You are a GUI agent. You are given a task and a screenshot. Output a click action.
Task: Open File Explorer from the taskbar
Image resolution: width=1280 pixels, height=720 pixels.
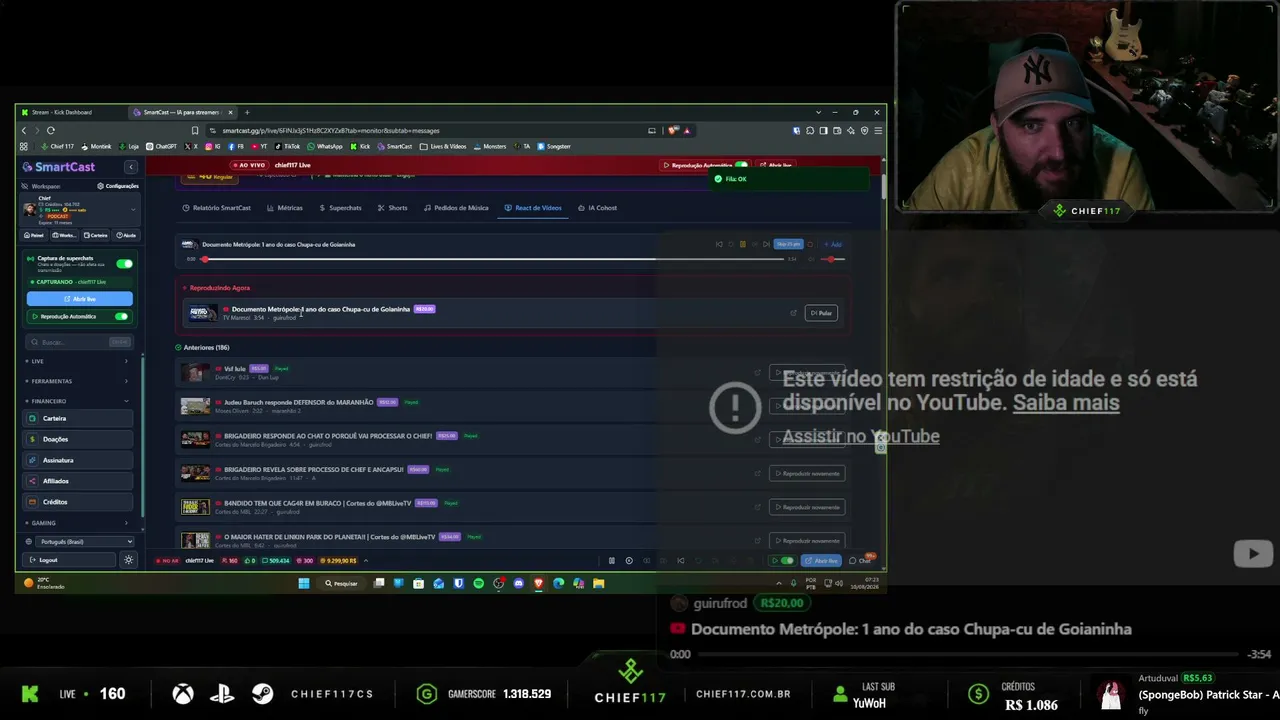coord(598,583)
